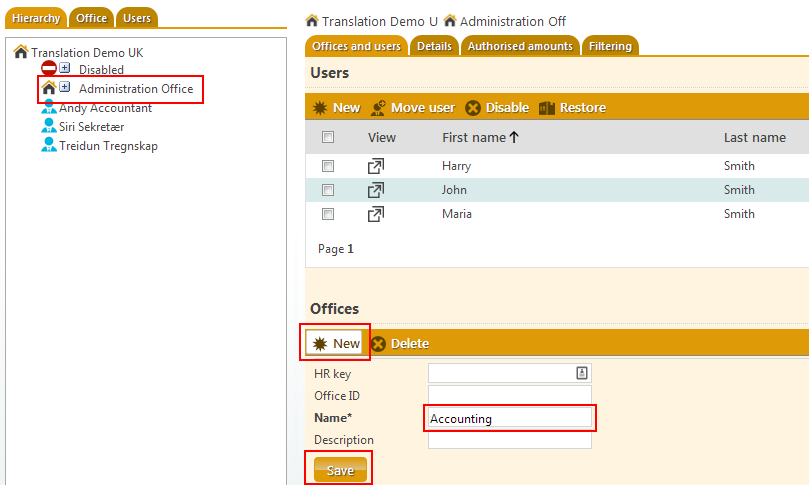Screen dimensions: 809x485
Task: Click the first name Harry in table
Action: coord(456,166)
